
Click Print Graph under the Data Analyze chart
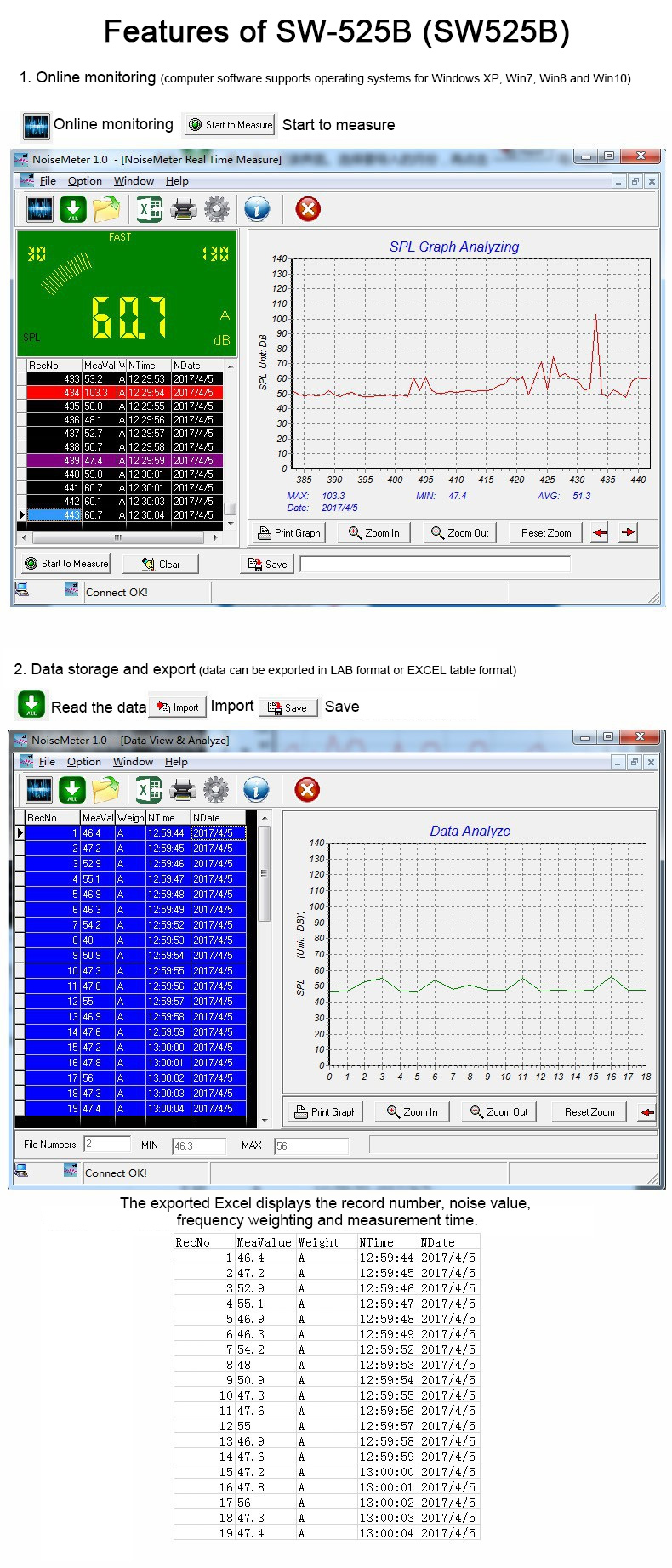pyautogui.click(x=326, y=1112)
